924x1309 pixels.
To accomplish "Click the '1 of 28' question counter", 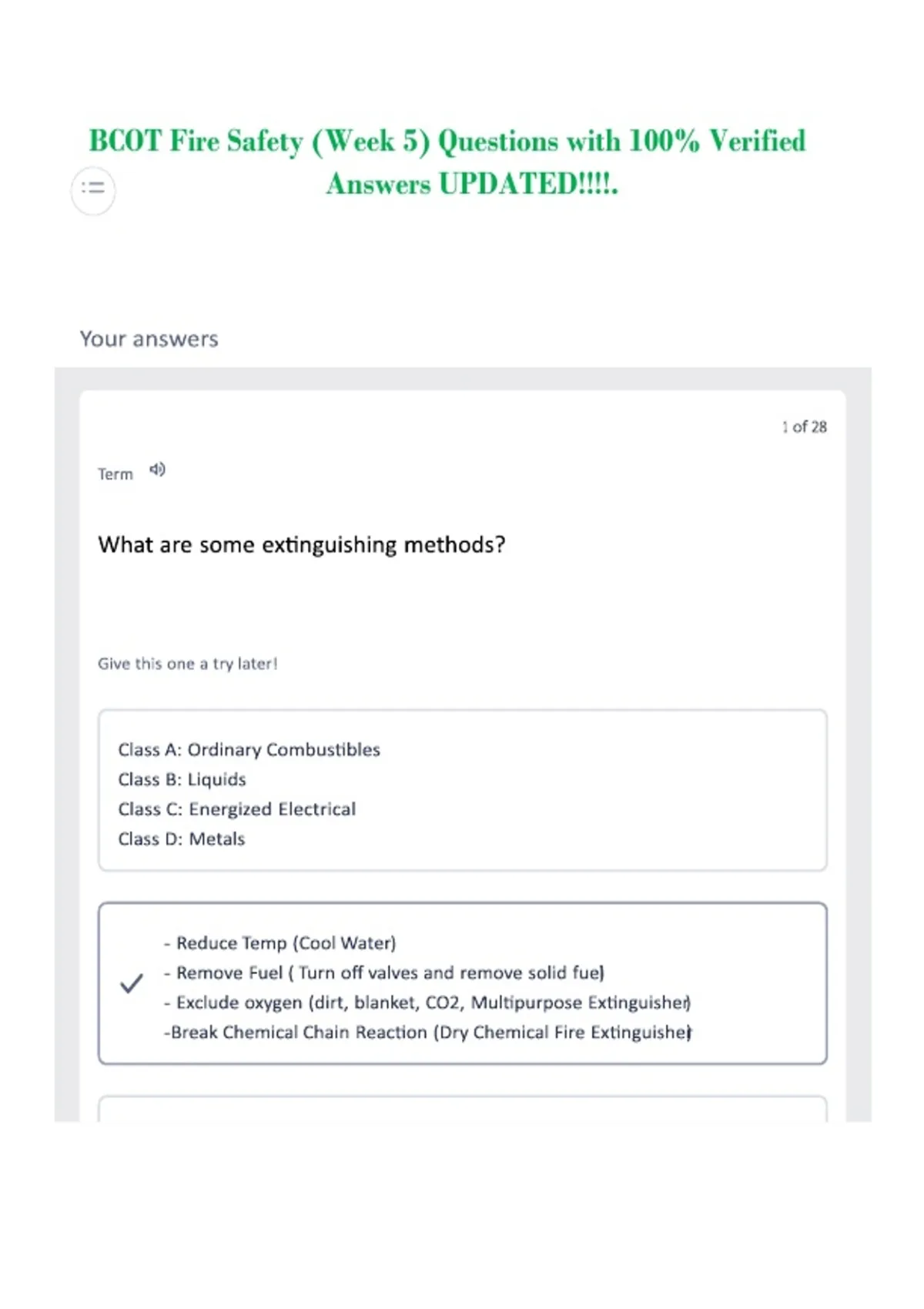I will coord(805,427).
